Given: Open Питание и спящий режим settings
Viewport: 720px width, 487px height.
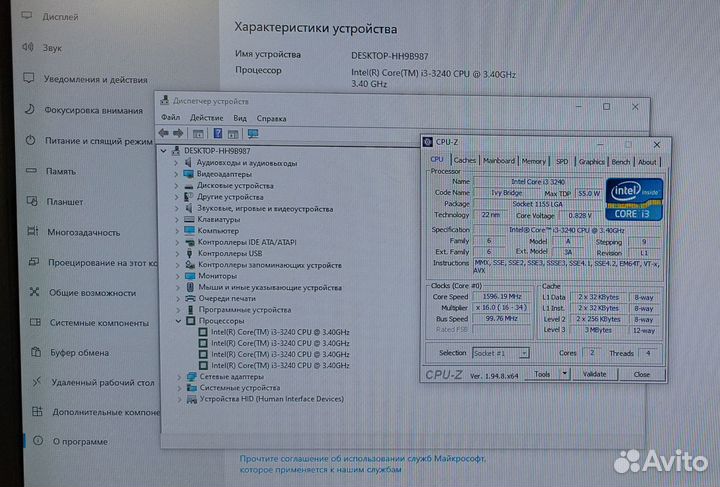Looking at the screenshot, I should [x=99, y=141].
